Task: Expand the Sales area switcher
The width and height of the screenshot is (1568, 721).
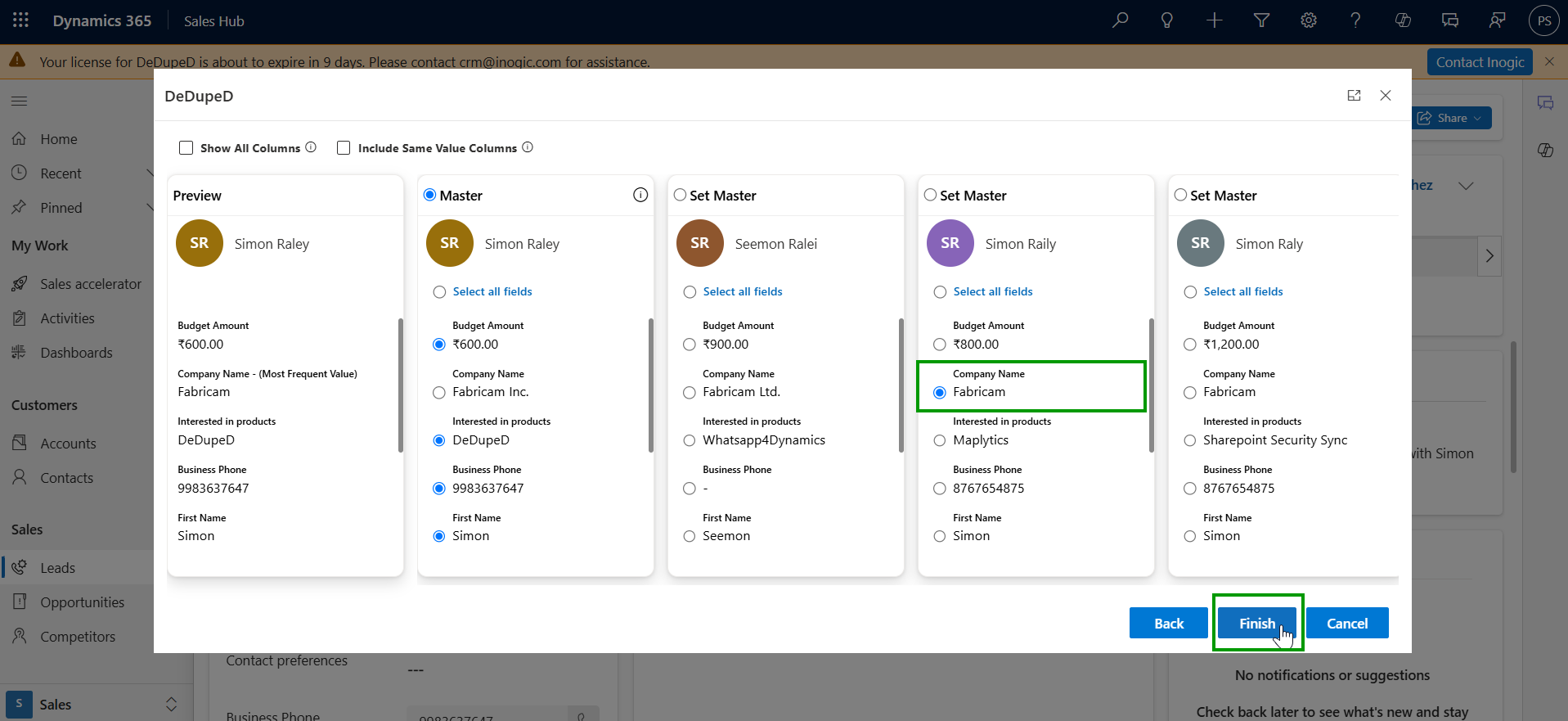Action: tap(171, 704)
